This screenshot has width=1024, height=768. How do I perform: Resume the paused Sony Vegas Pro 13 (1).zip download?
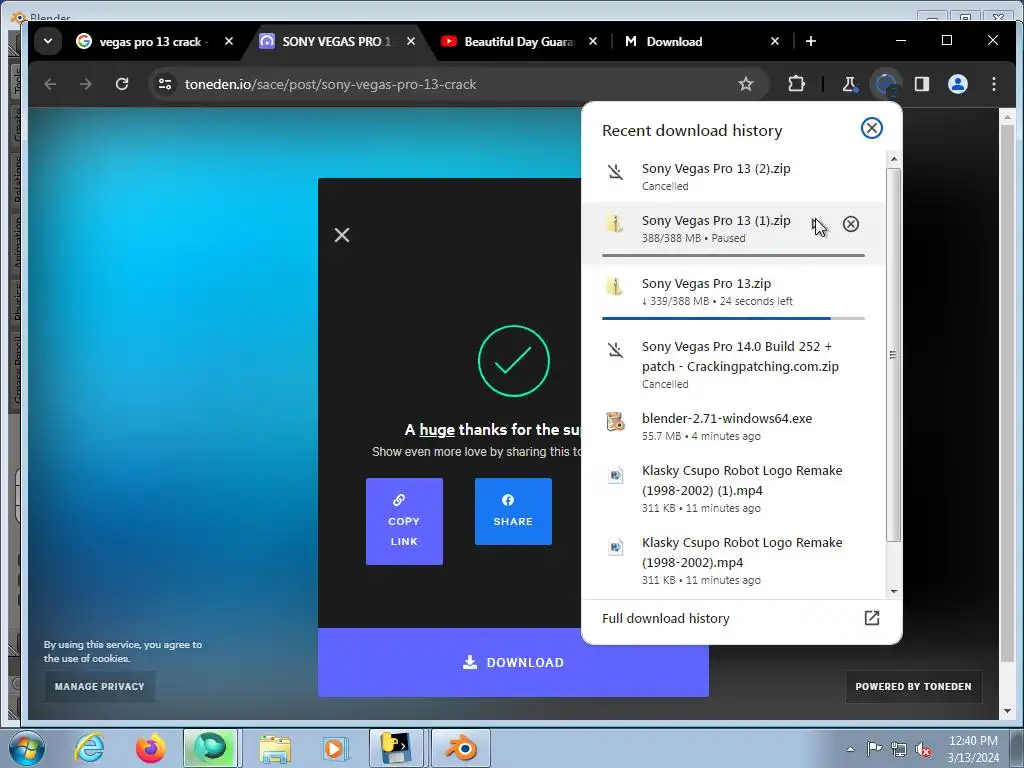tap(816, 224)
